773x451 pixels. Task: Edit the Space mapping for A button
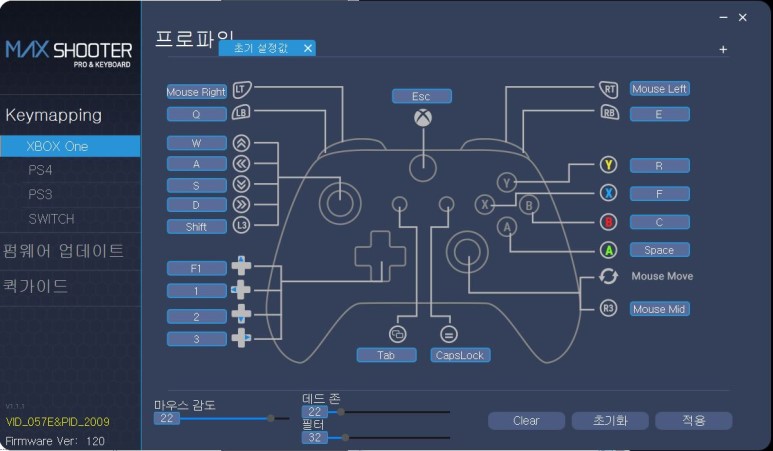tap(660, 250)
